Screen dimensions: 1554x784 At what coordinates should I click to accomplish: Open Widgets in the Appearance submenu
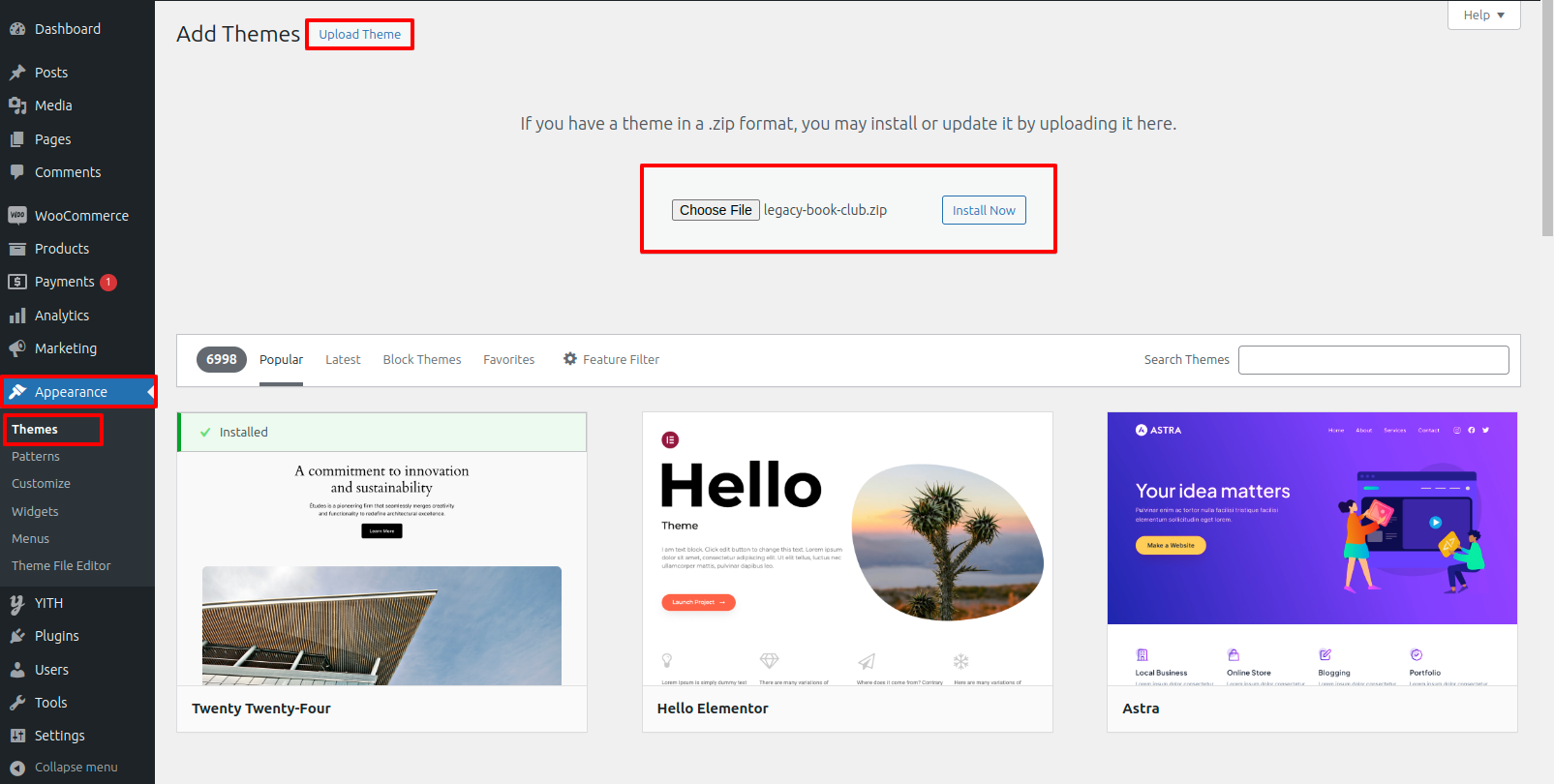[35, 512]
